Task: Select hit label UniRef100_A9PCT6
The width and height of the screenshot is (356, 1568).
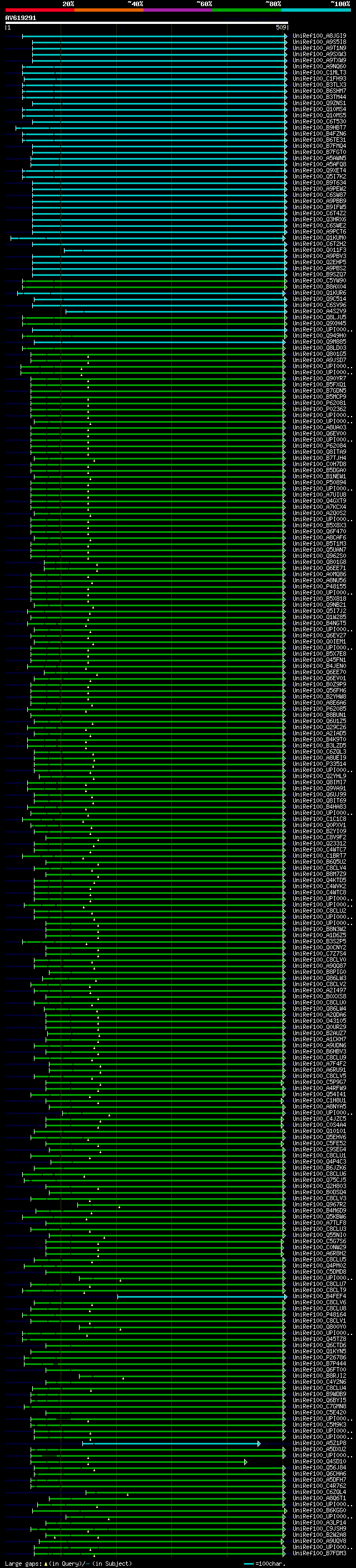Action: pyautogui.click(x=319, y=231)
